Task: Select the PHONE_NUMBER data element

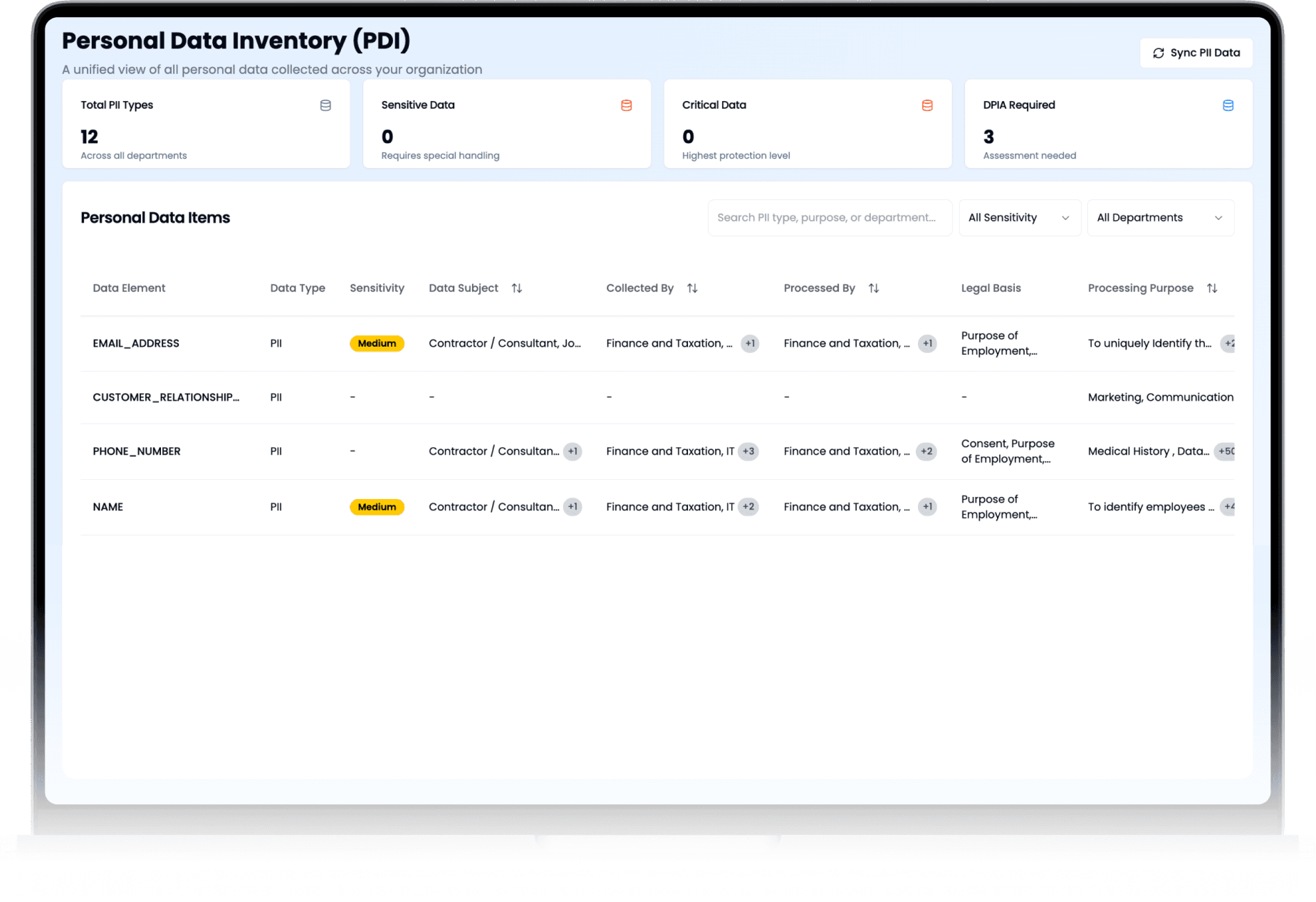Action: pos(137,451)
